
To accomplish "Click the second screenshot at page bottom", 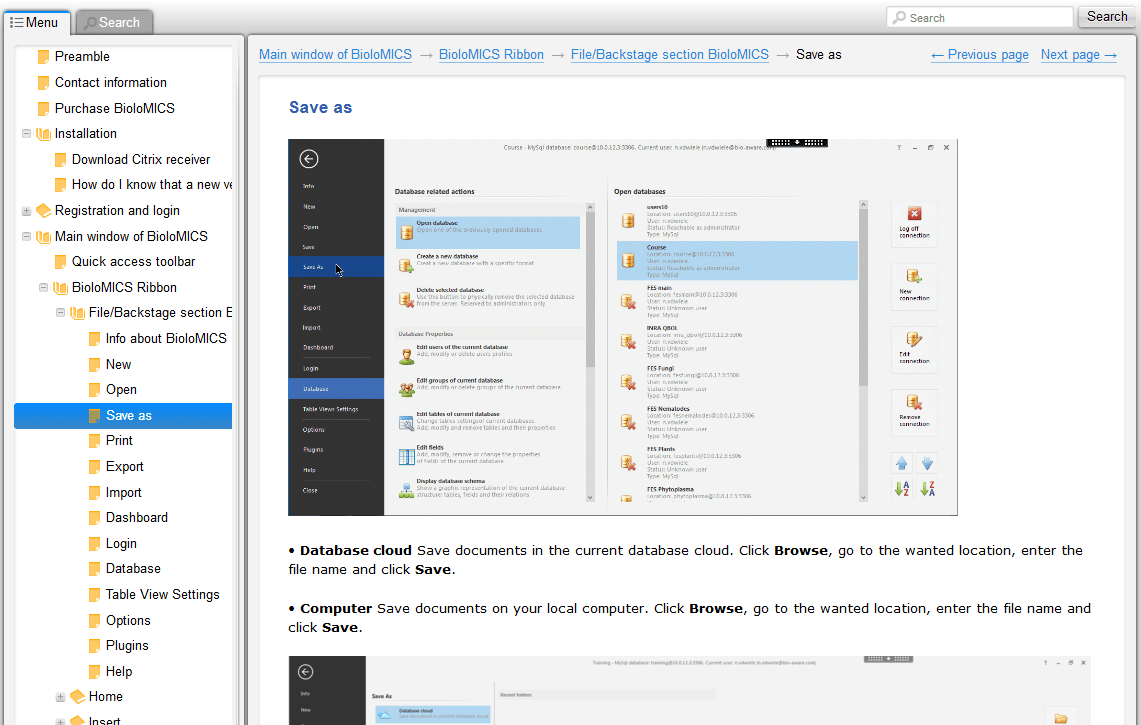I will pyautogui.click(x=689, y=690).
